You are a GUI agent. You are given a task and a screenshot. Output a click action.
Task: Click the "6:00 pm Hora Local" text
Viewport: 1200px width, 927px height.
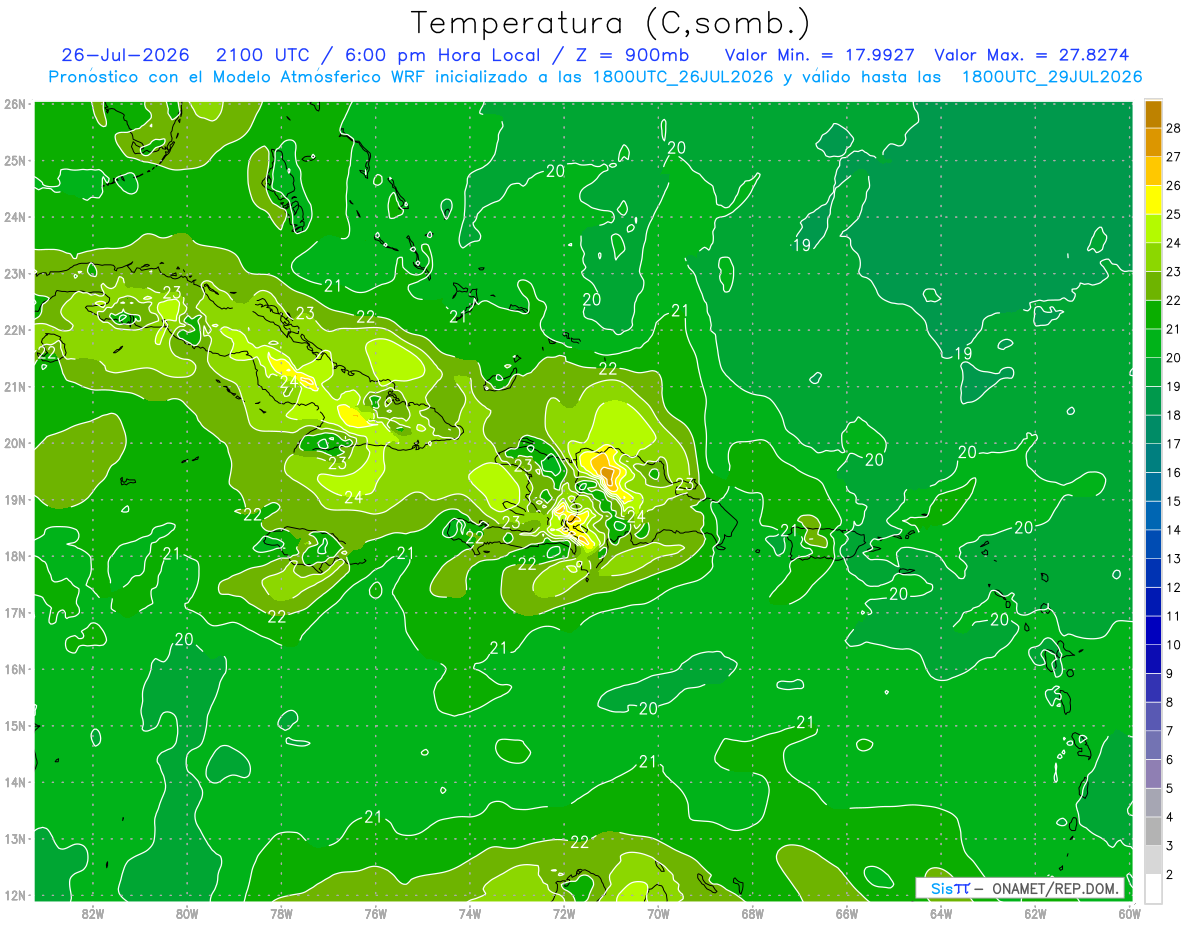tap(442, 55)
